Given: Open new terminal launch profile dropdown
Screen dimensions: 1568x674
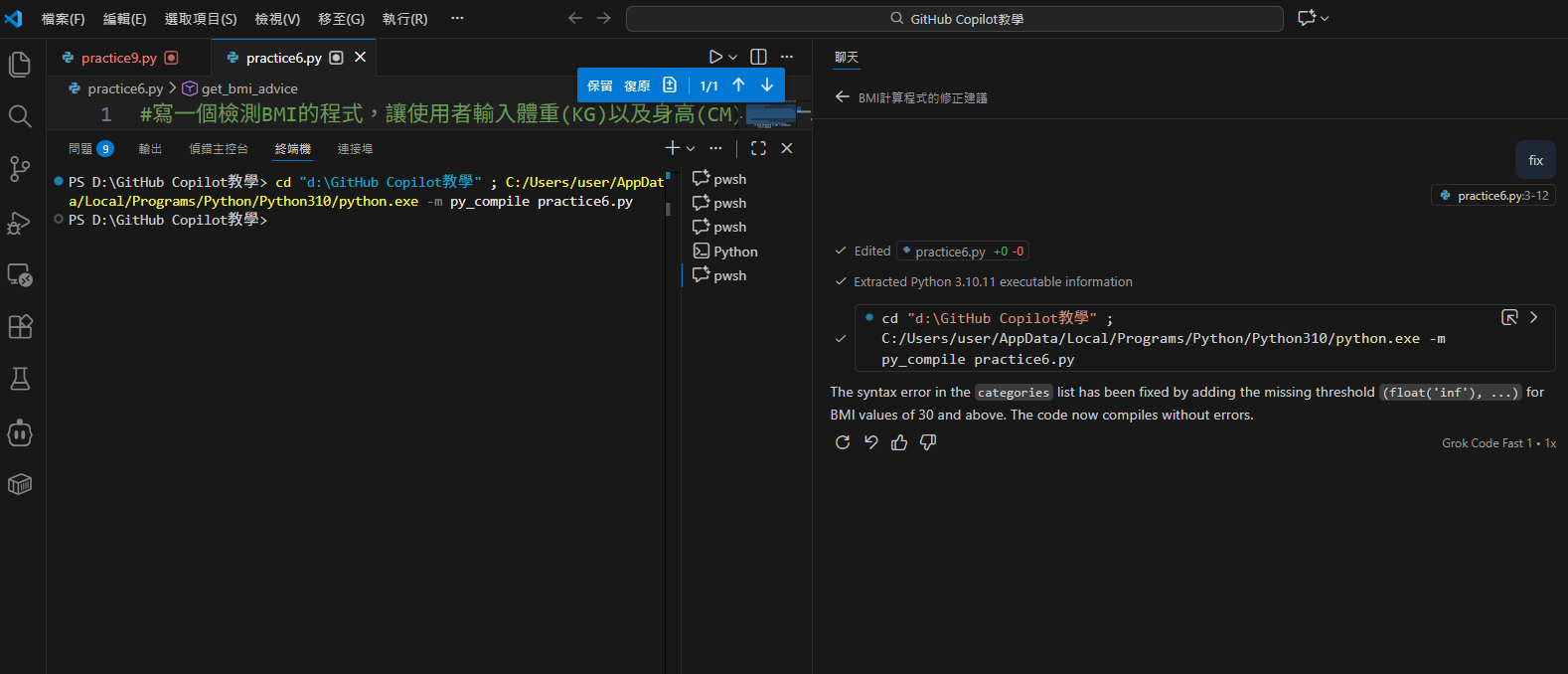Looking at the screenshot, I should (691, 149).
